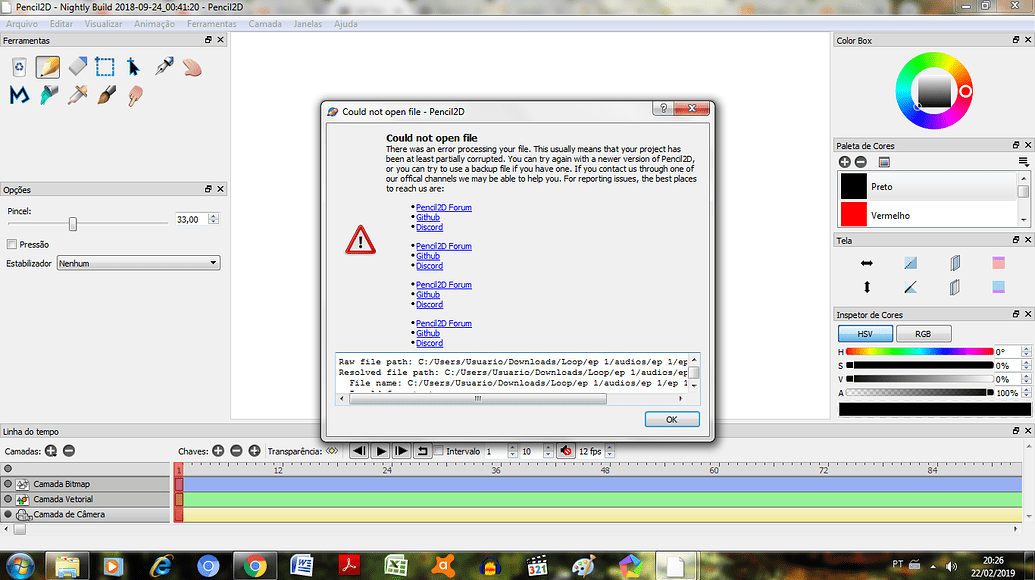Open the Visualizar menu

tap(103, 24)
